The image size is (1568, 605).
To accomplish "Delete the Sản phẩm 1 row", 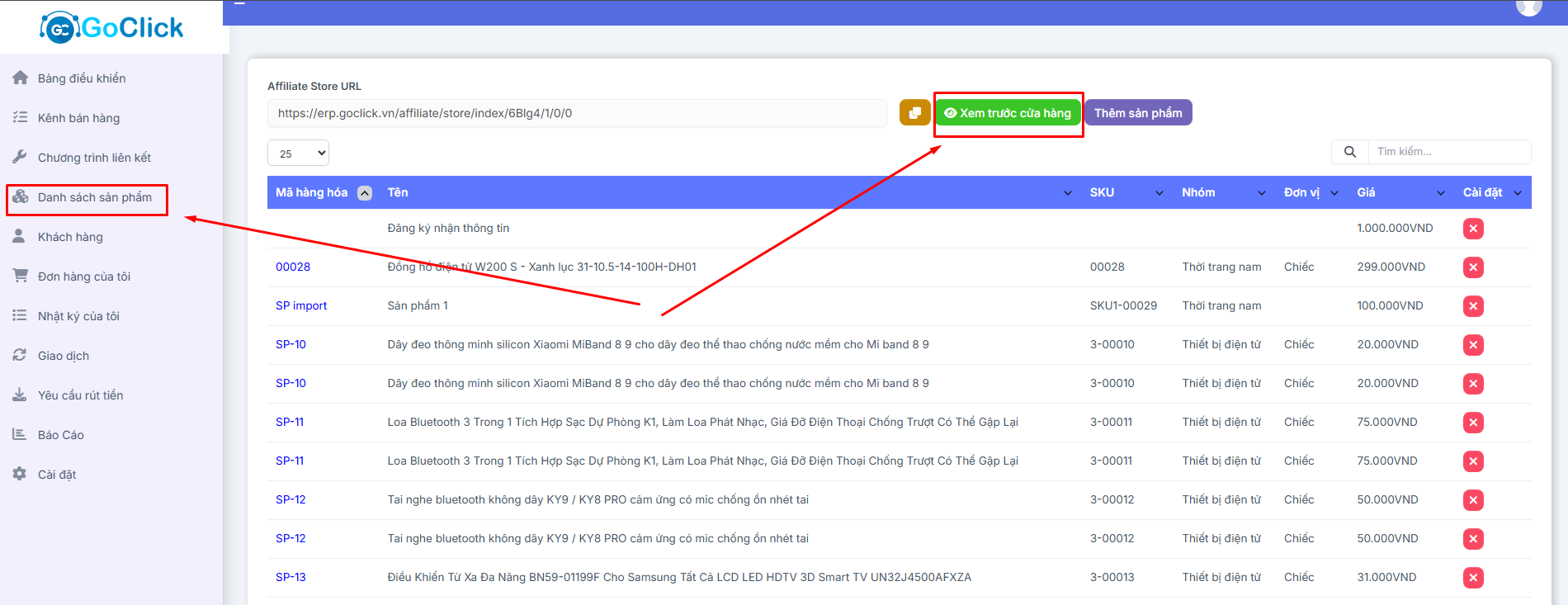I will (x=1473, y=306).
